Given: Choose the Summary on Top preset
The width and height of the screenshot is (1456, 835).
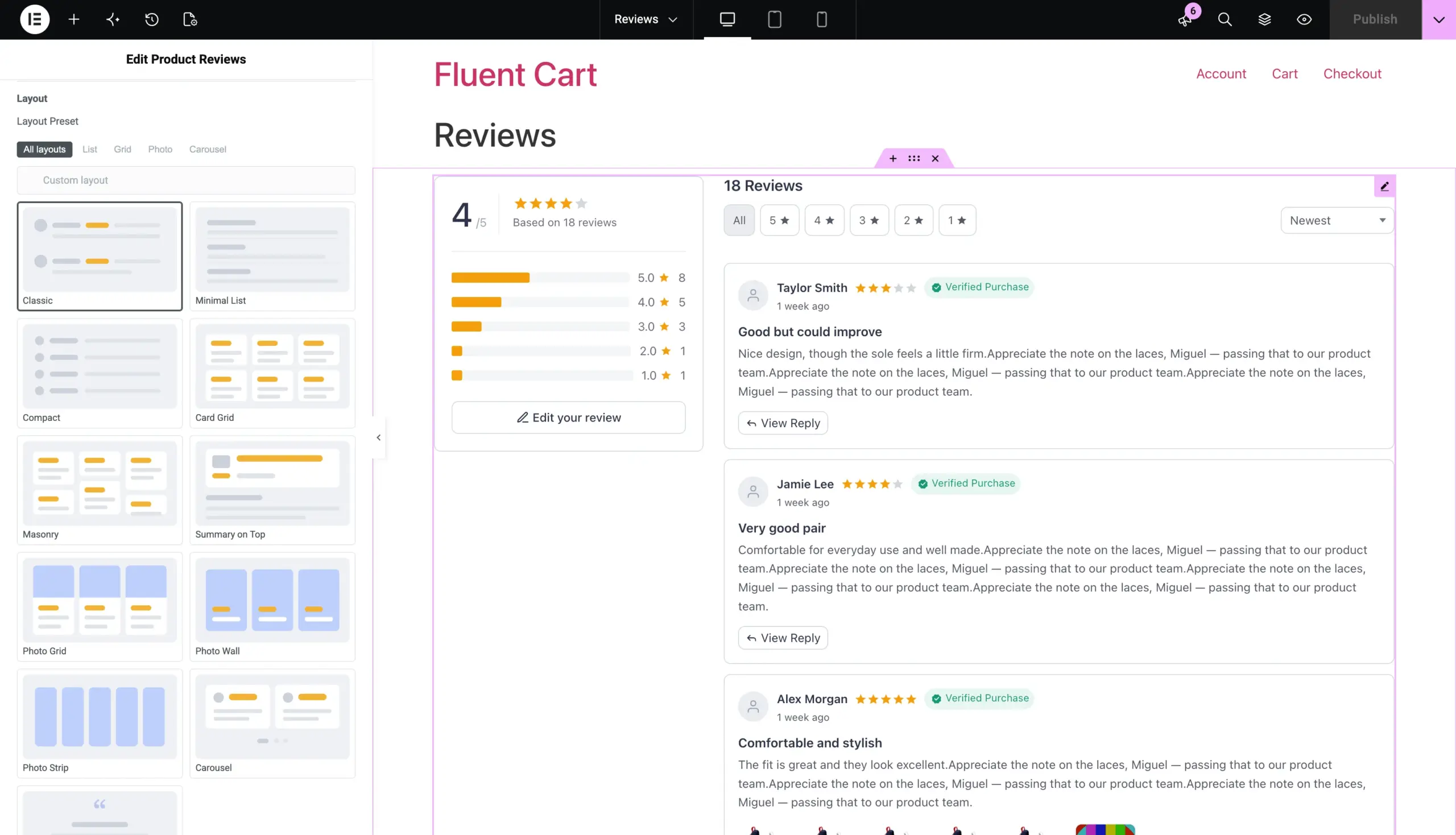Looking at the screenshot, I should [x=272, y=490].
